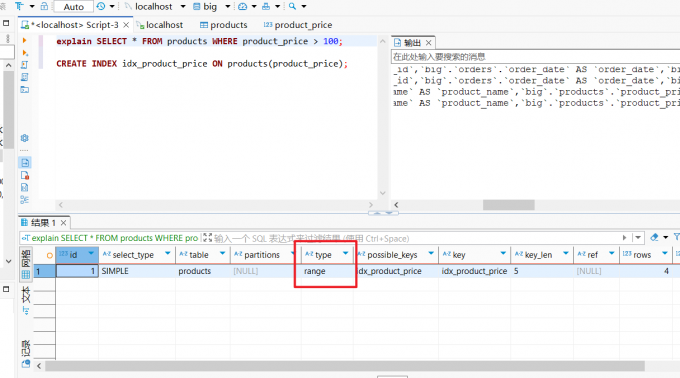Click the transaction mode icon in the toolbar
The height and width of the screenshot is (378, 680).
[20, 6]
